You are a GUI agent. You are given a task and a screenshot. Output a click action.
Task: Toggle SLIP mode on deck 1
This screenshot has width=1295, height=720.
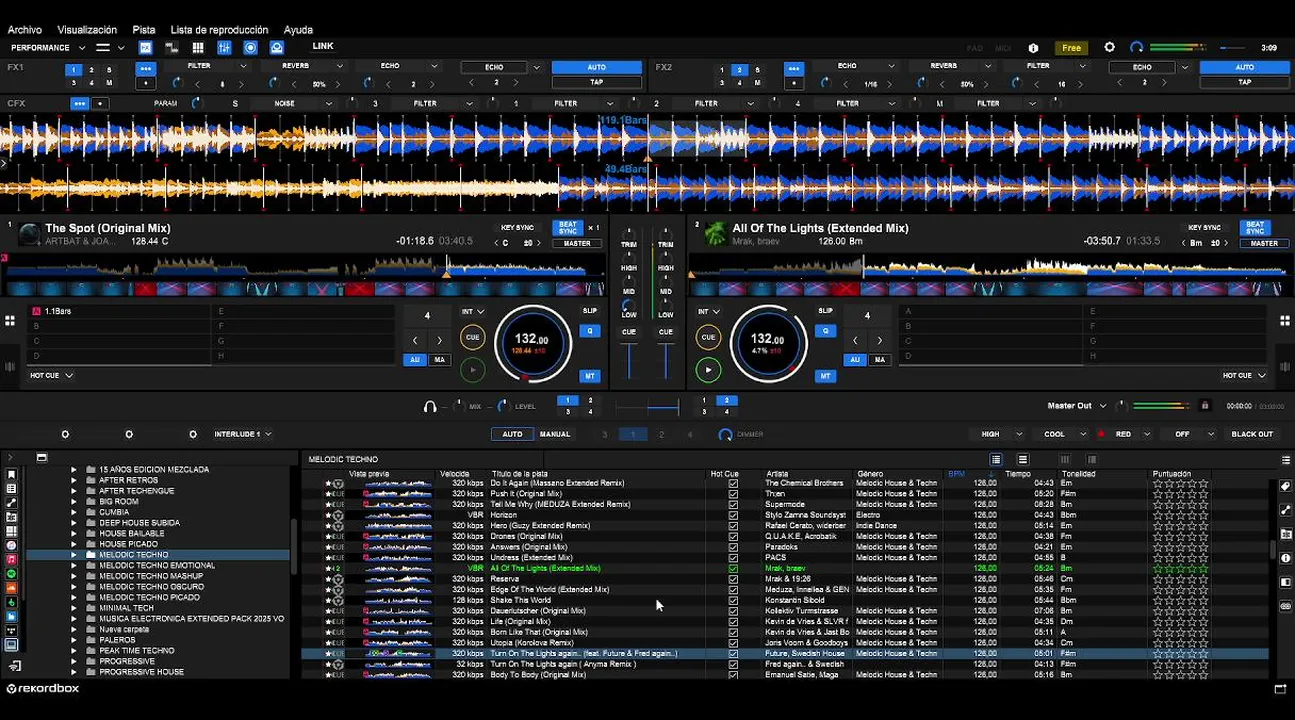pos(590,311)
